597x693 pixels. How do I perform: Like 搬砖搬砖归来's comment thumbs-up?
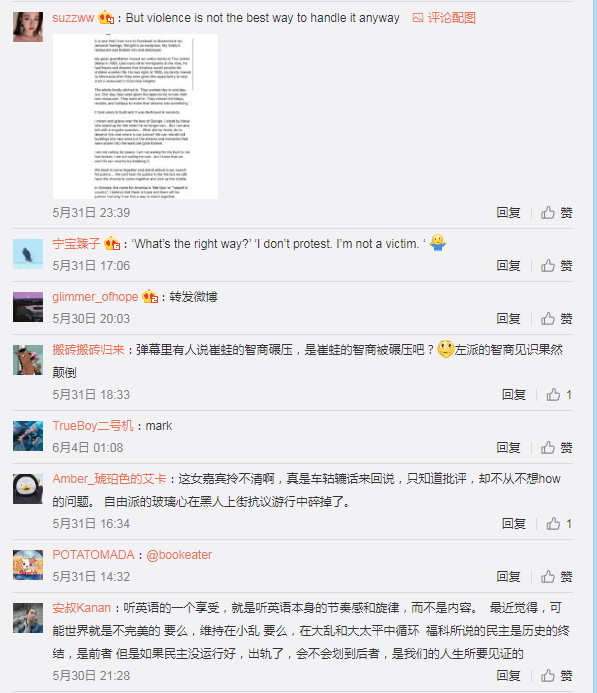click(559, 395)
